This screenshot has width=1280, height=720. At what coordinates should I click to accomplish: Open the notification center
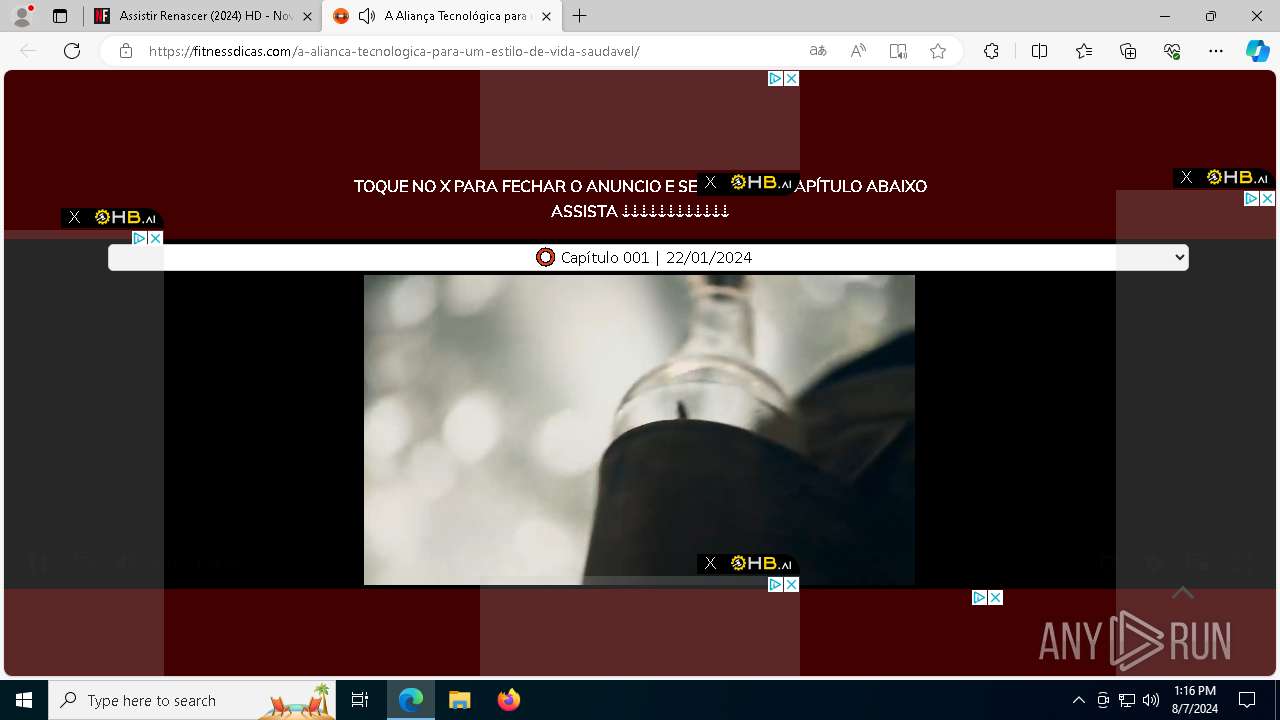(1247, 700)
